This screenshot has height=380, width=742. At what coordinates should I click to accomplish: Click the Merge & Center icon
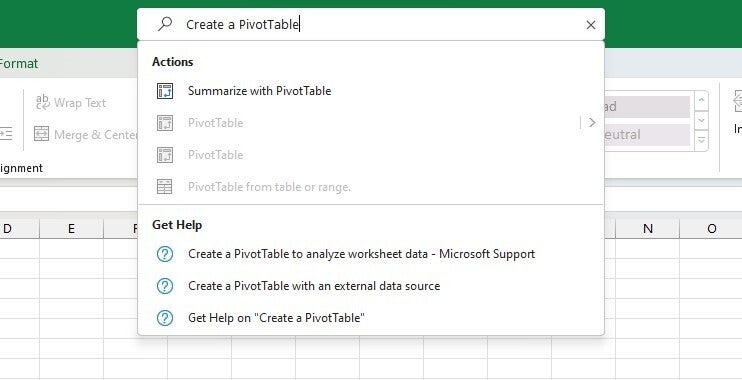42,134
